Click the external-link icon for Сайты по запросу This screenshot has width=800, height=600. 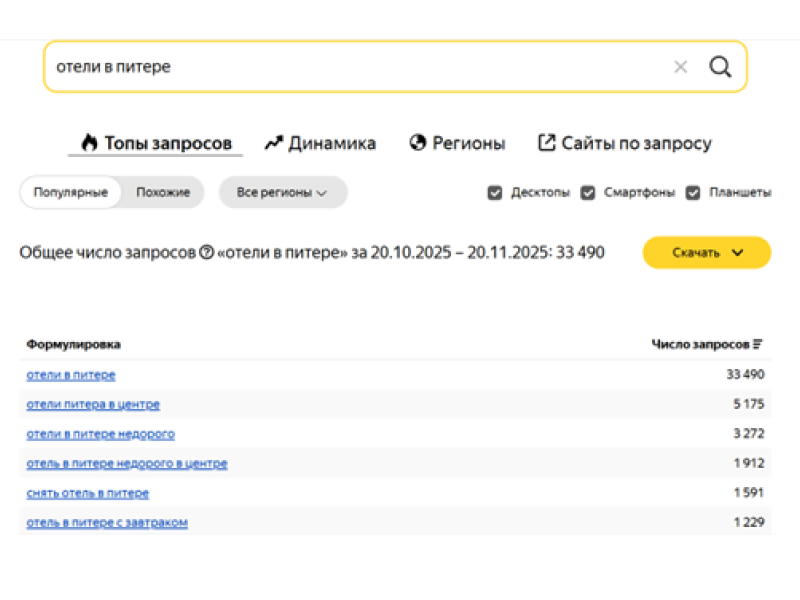545,142
